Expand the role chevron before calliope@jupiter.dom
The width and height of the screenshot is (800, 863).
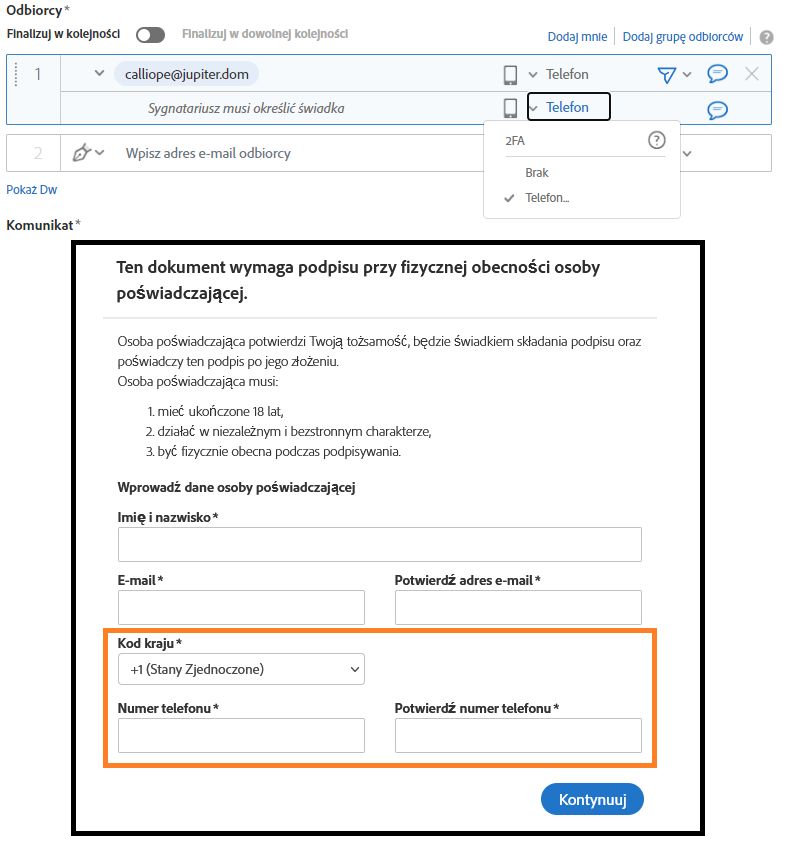click(99, 73)
